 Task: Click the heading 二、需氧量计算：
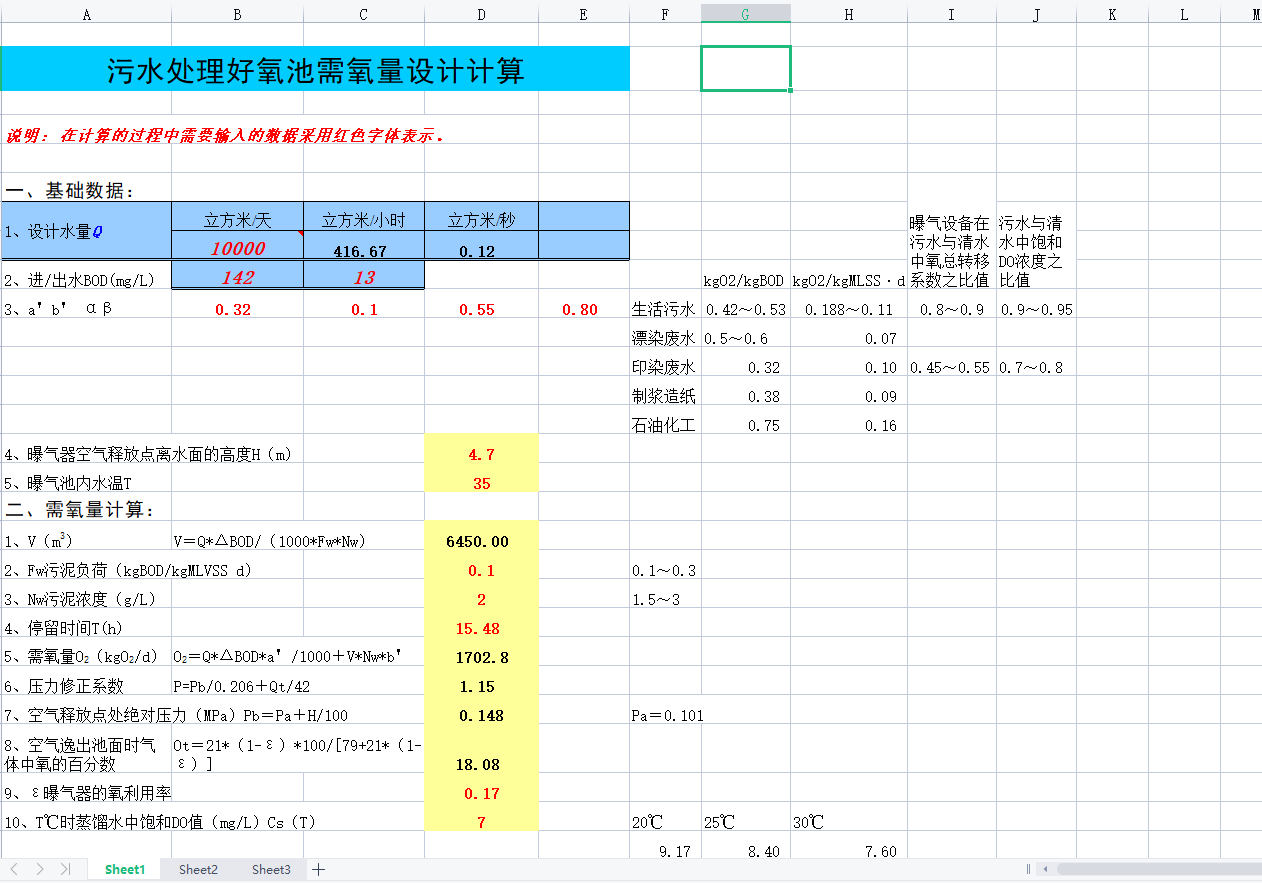tap(80, 510)
